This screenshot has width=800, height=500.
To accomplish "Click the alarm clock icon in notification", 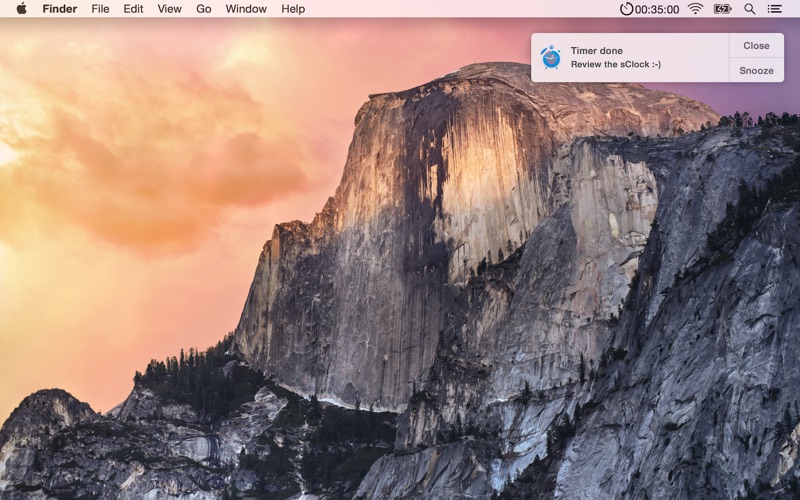I will tap(551, 57).
